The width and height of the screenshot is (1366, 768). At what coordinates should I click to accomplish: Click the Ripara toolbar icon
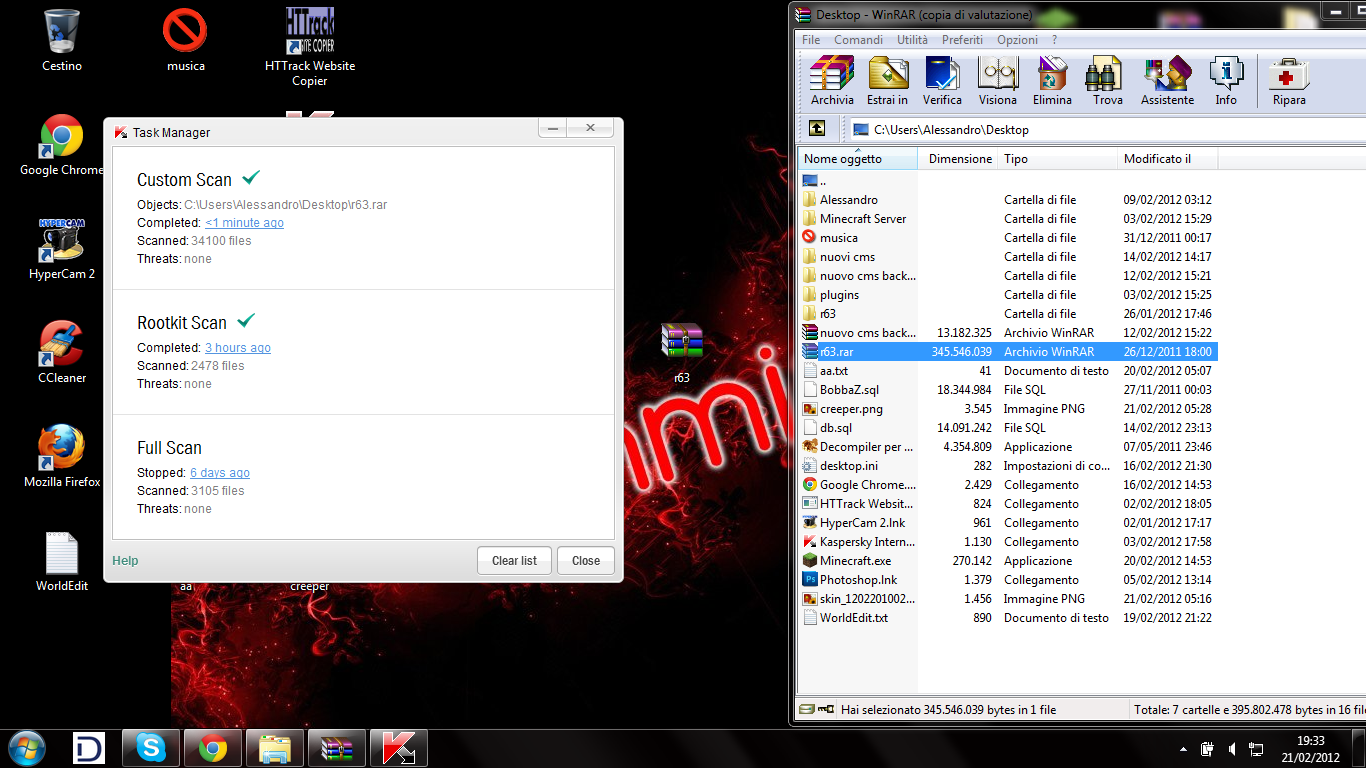pos(1289,81)
